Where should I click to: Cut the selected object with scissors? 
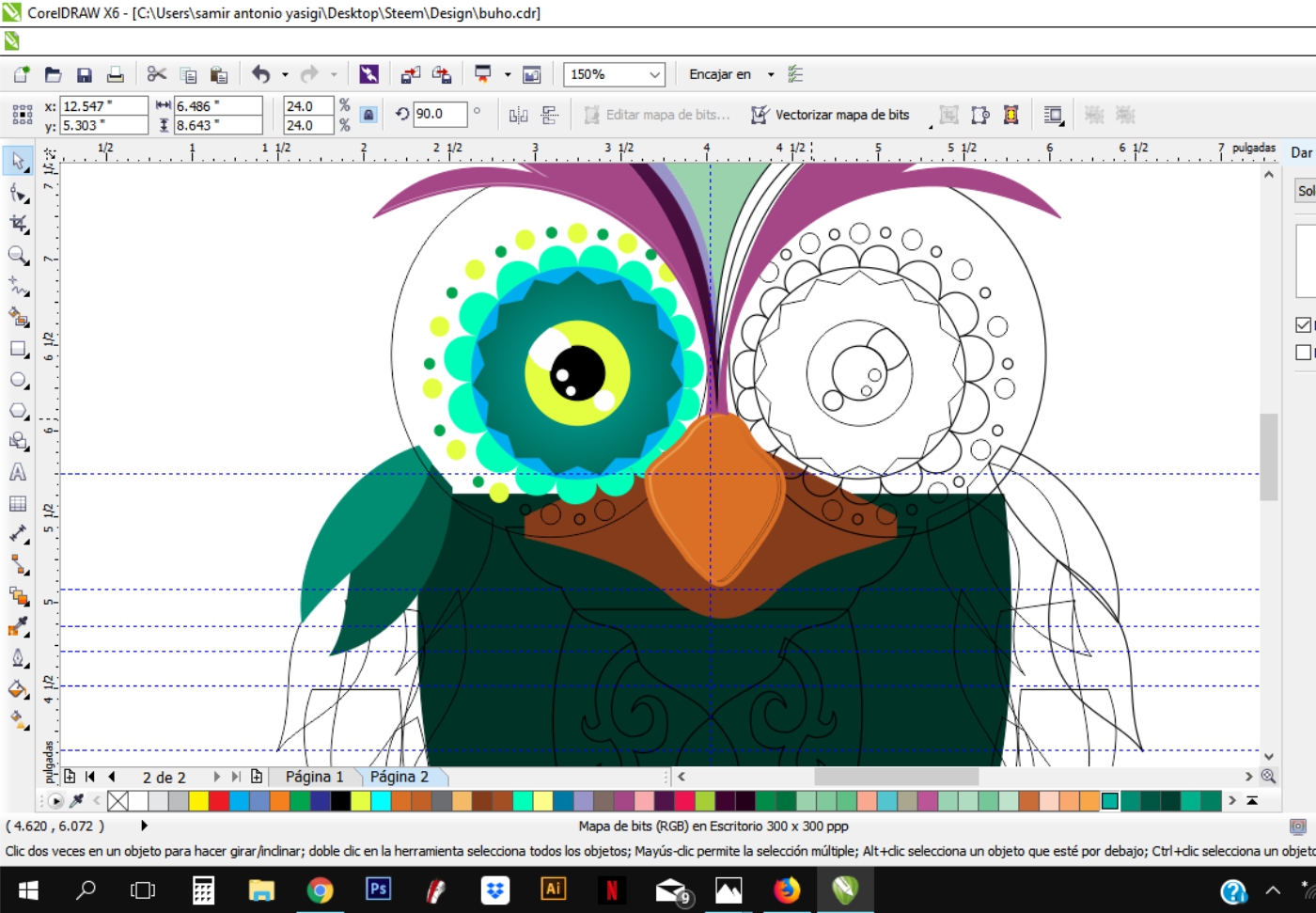tap(157, 74)
